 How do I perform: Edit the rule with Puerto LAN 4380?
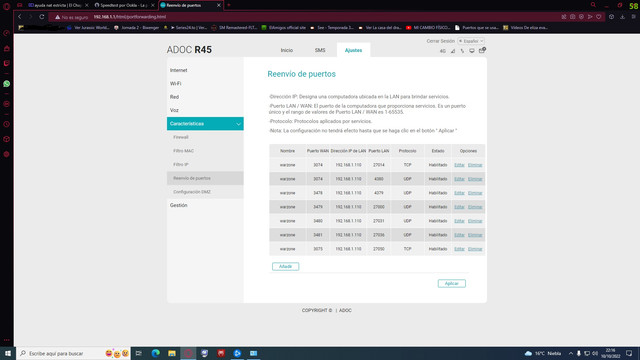(x=459, y=179)
